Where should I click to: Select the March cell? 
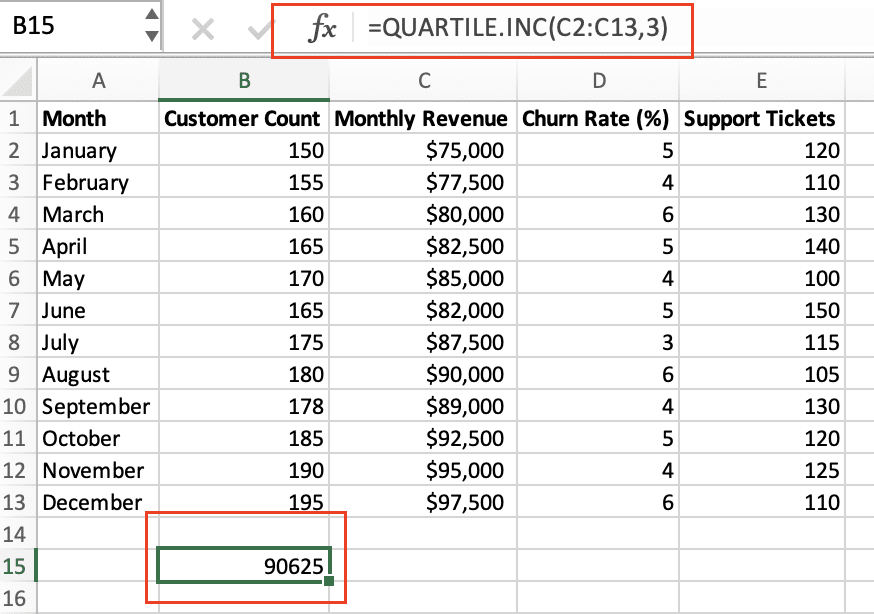pos(98,214)
